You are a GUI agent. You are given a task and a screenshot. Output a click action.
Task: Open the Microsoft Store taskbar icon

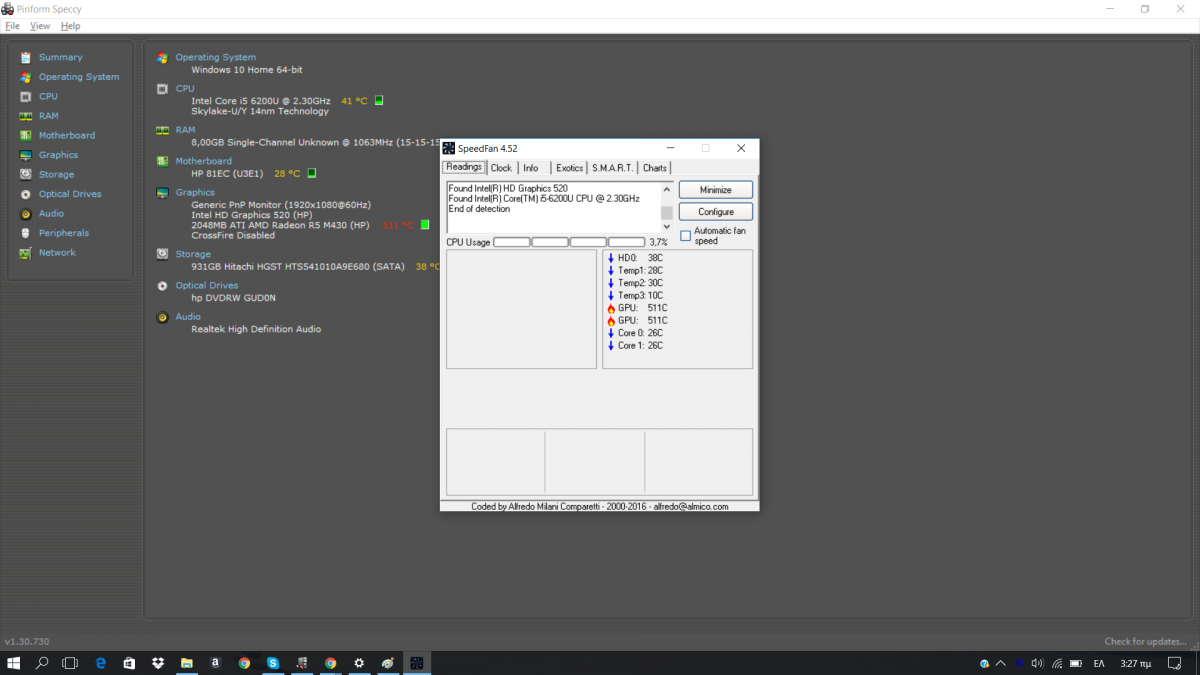click(x=129, y=663)
